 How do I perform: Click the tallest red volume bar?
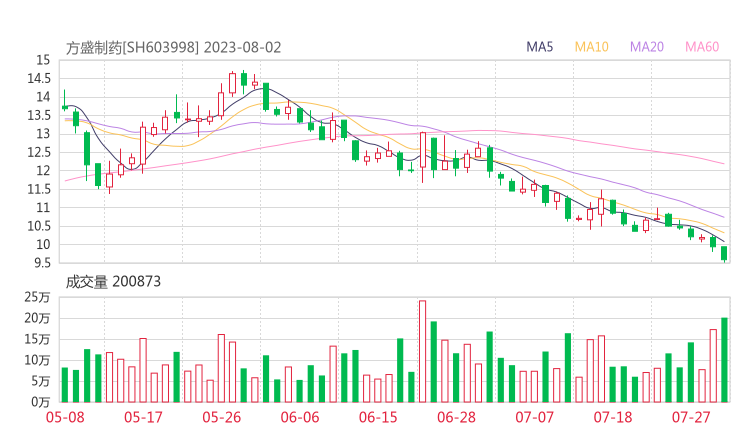tap(422, 351)
